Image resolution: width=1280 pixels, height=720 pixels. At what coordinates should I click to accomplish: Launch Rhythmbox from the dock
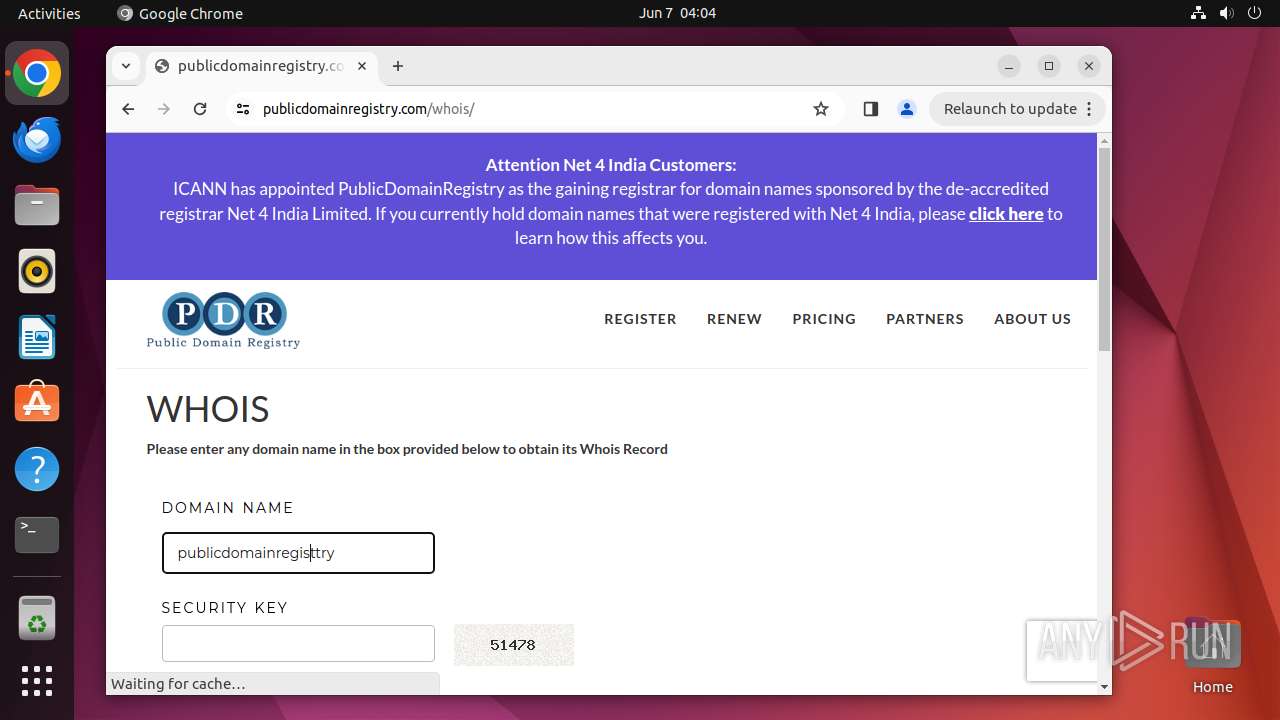point(37,271)
